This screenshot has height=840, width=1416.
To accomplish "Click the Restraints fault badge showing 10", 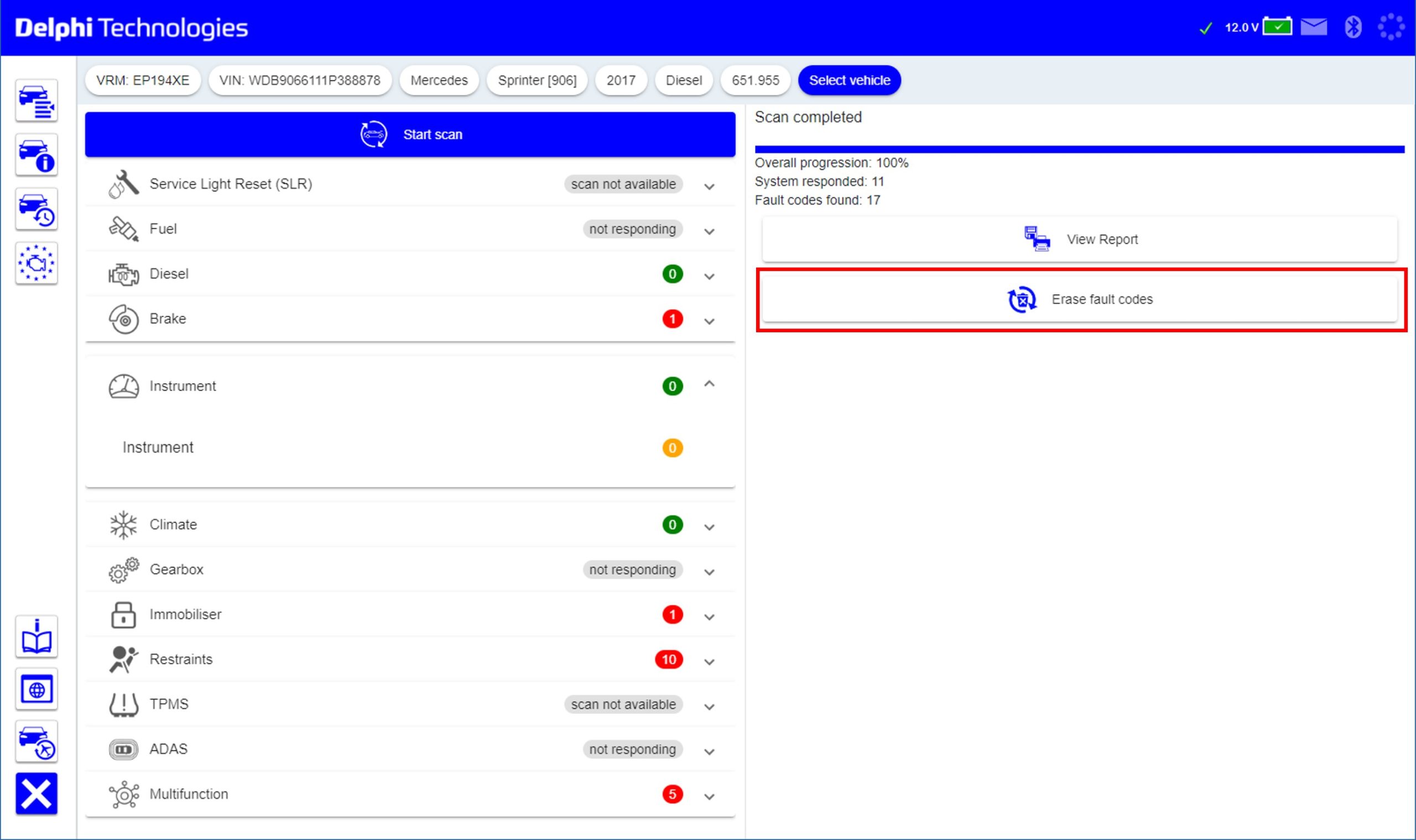I will coord(669,659).
